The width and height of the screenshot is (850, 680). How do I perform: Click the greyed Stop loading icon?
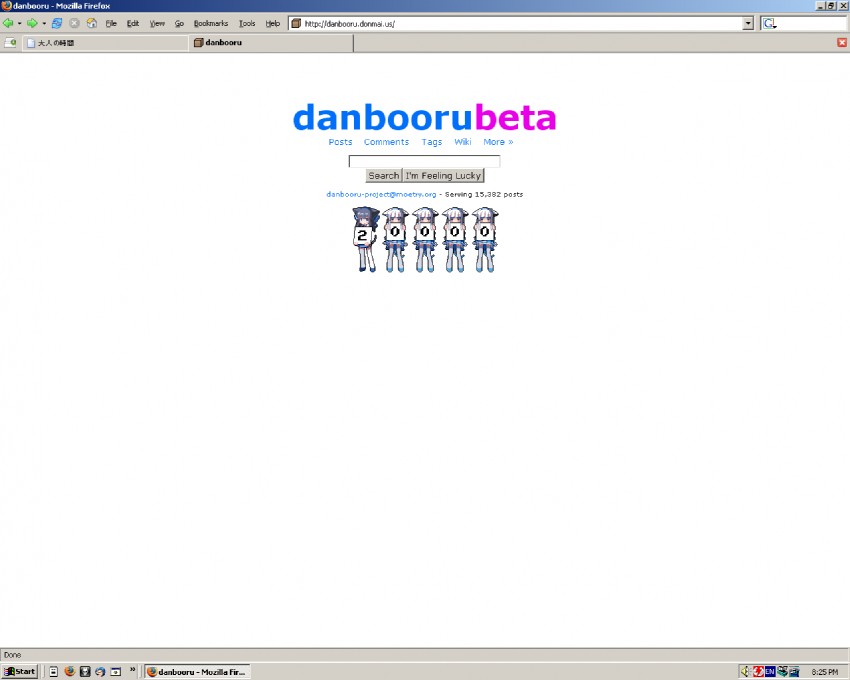click(x=75, y=23)
